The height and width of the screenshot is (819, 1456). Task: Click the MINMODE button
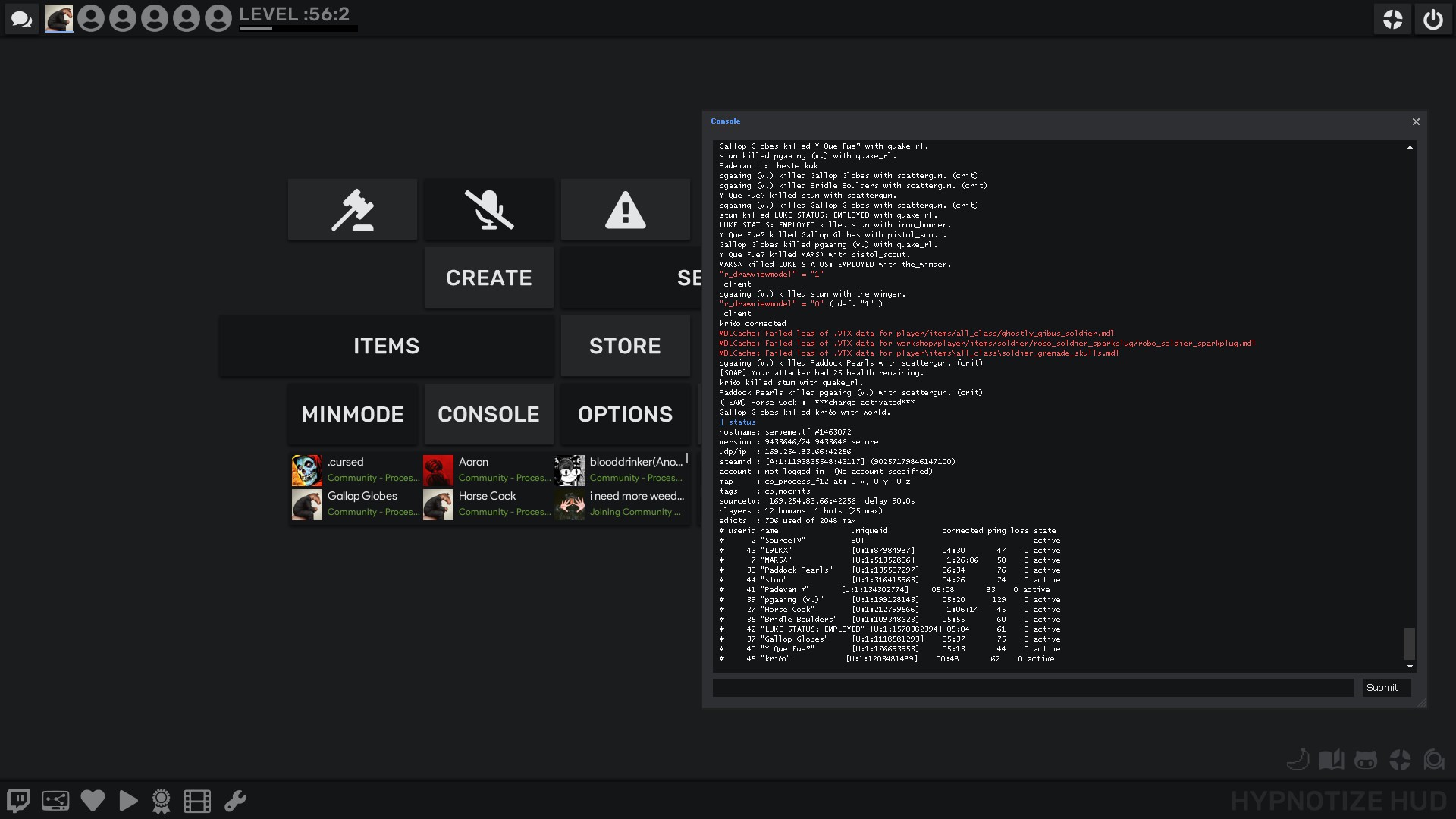(x=353, y=415)
